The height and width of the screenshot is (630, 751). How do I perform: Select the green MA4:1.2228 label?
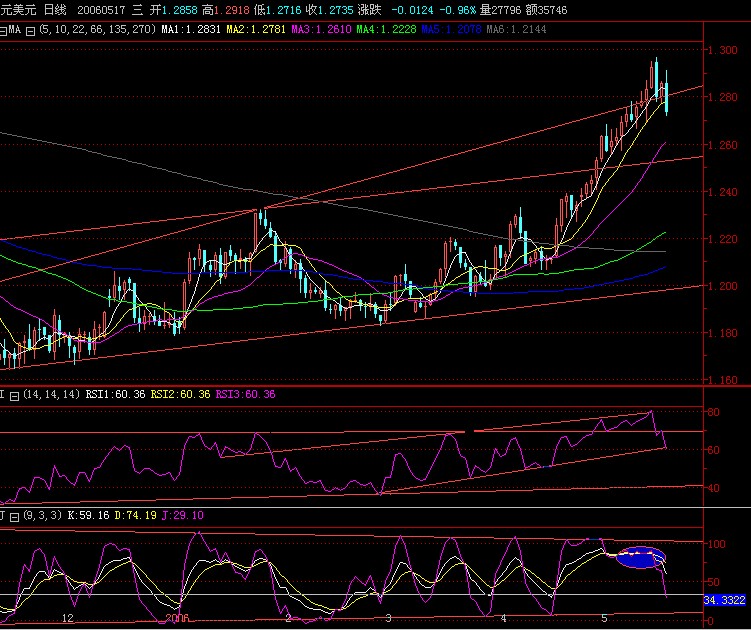(x=387, y=30)
